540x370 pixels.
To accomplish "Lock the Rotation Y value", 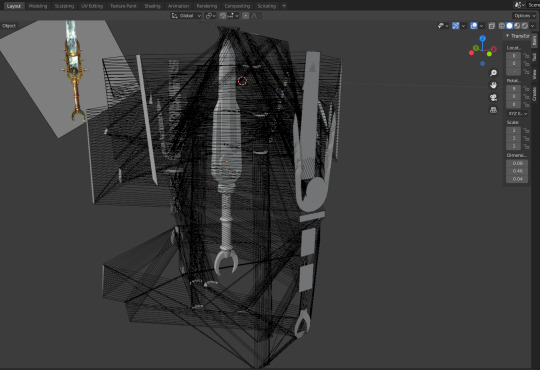I will tap(526, 96).
